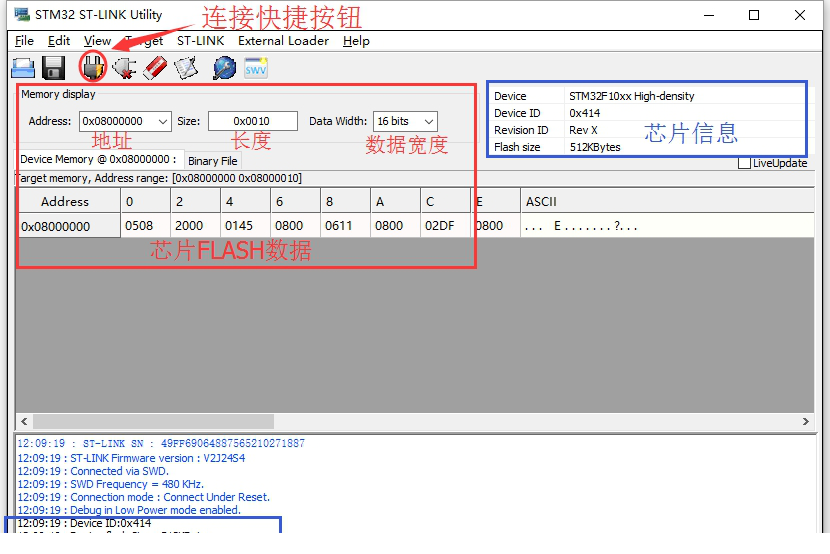
Task: Open the SWV viewer icon
Action: pos(256,68)
